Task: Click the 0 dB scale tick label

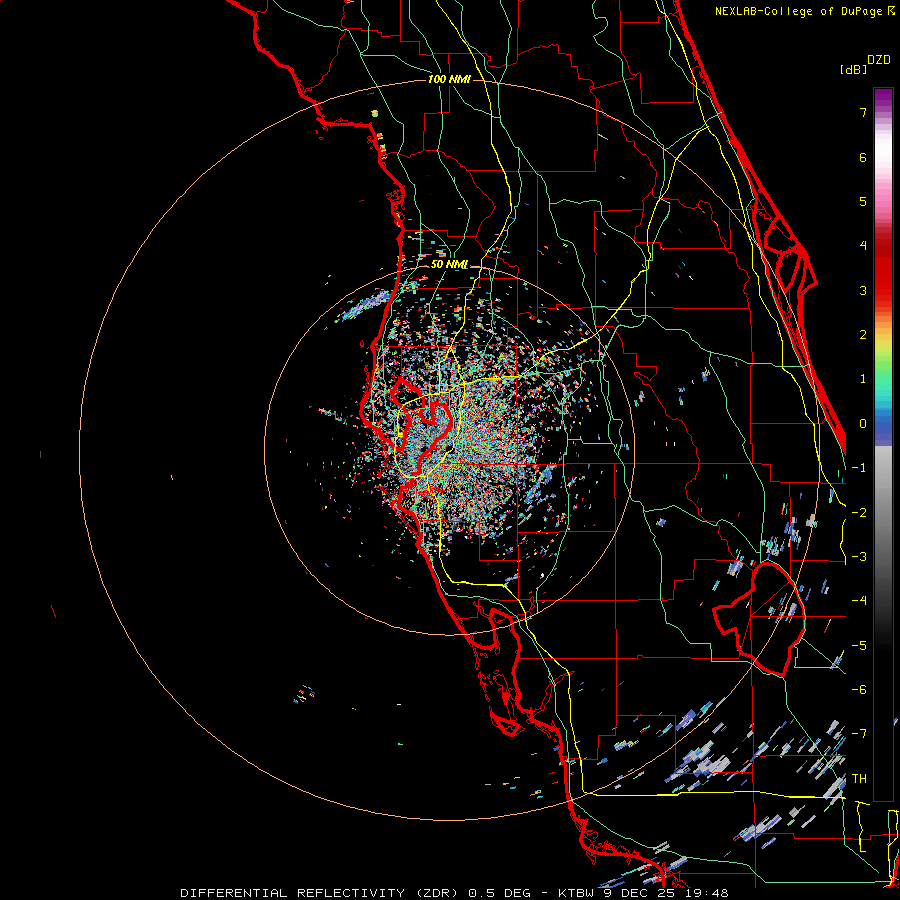Action: [863, 424]
